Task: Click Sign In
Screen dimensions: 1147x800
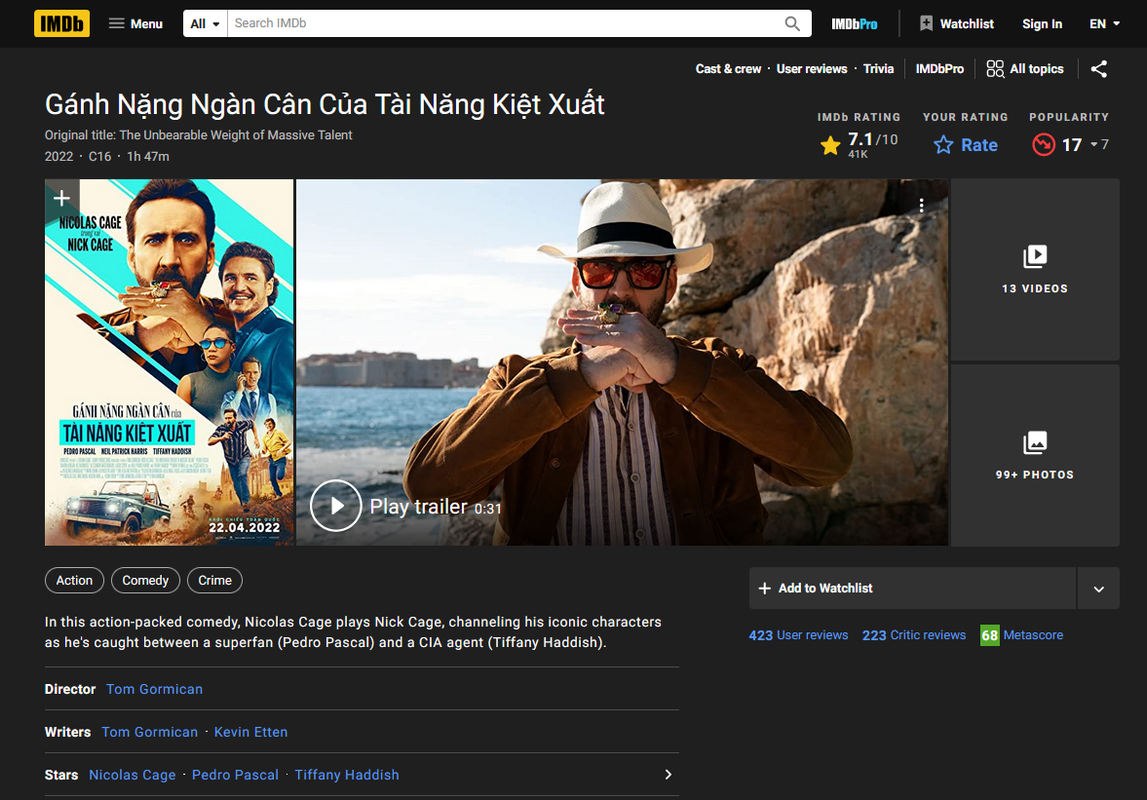Action: (x=1042, y=23)
